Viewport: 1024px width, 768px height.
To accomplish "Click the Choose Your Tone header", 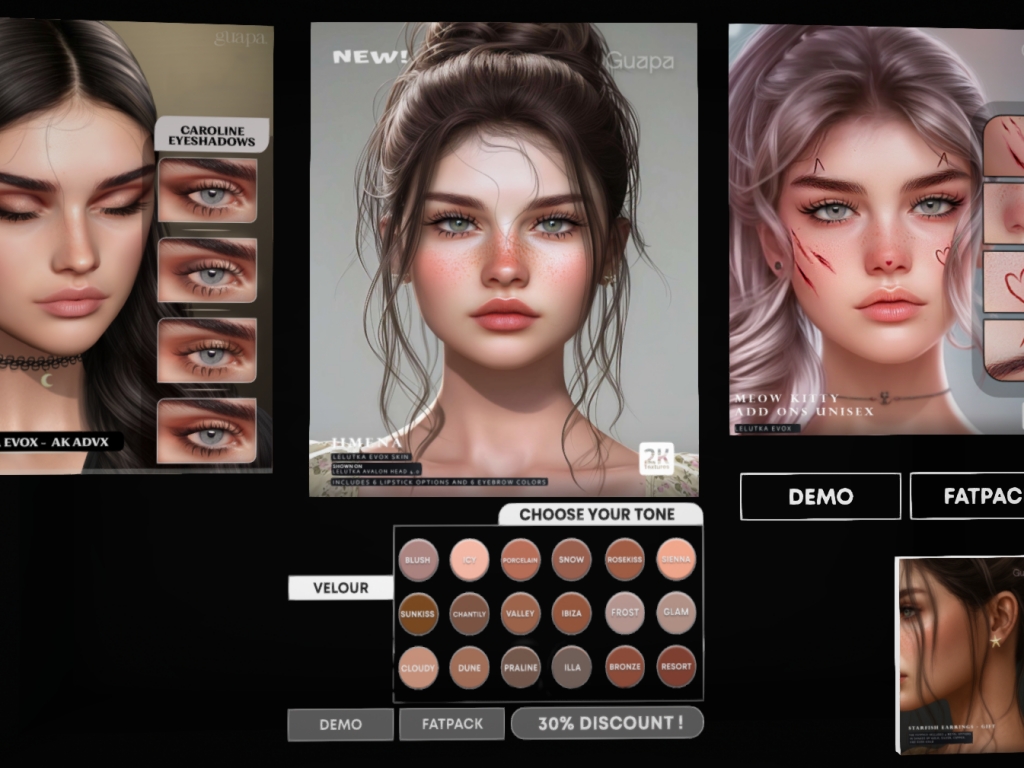I will (600, 515).
